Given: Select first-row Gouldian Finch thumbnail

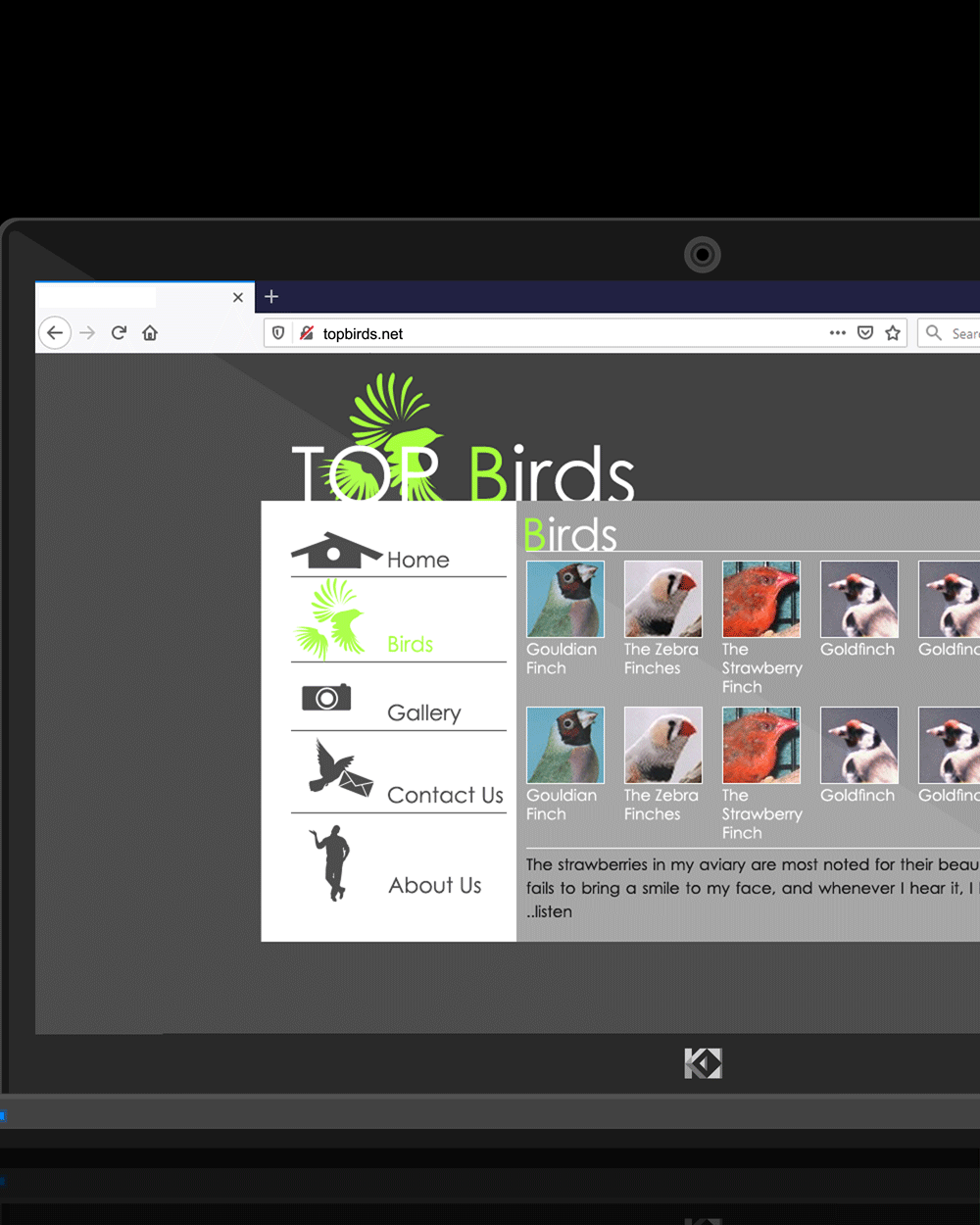Looking at the screenshot, I should (565, 599).
